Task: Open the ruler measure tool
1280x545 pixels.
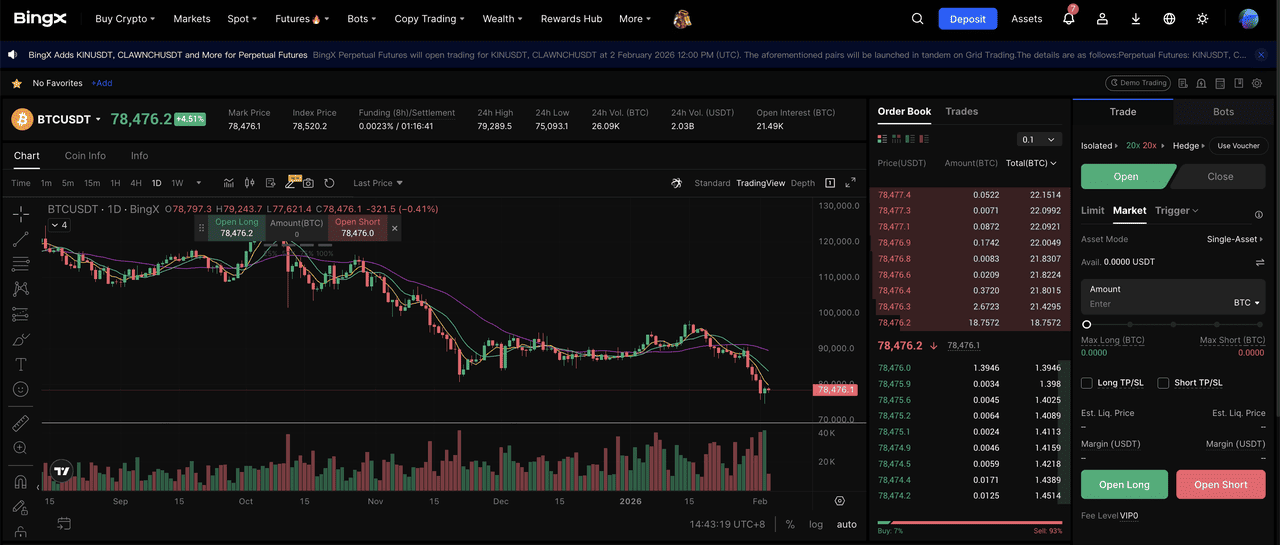Action: (x=20, y=423)
